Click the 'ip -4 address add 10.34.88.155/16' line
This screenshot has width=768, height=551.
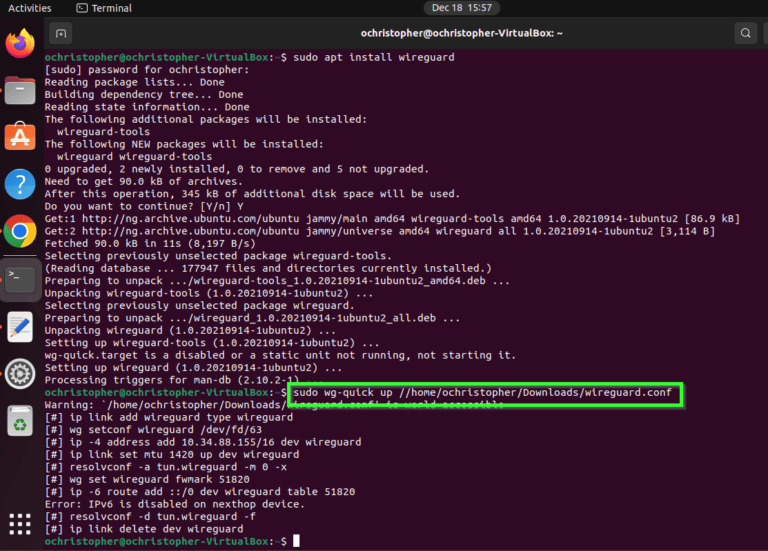point(203,442)
